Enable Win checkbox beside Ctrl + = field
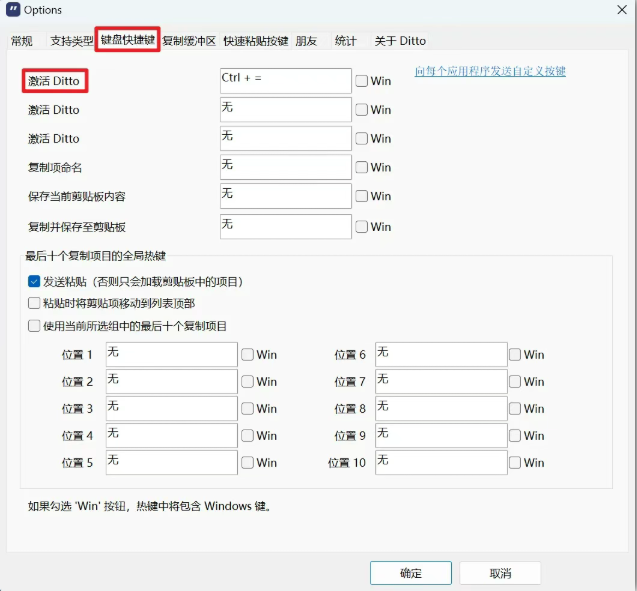This screenshot has height=591, width=637. click(x=361, y=81)
